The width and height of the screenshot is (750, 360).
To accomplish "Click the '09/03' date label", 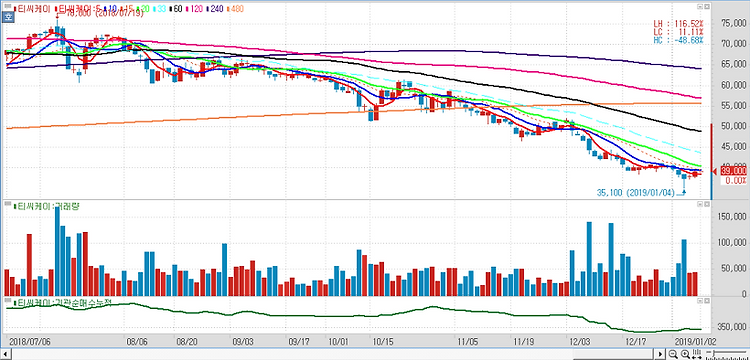I will click(243, 342).
